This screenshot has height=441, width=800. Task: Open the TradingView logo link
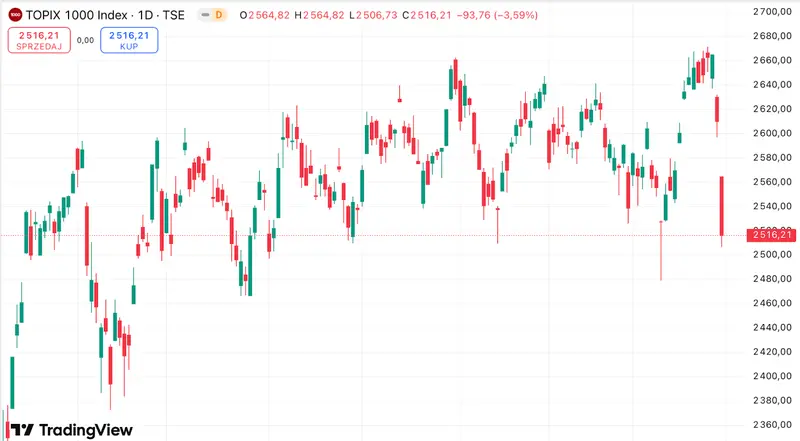(x=72, y=430)
